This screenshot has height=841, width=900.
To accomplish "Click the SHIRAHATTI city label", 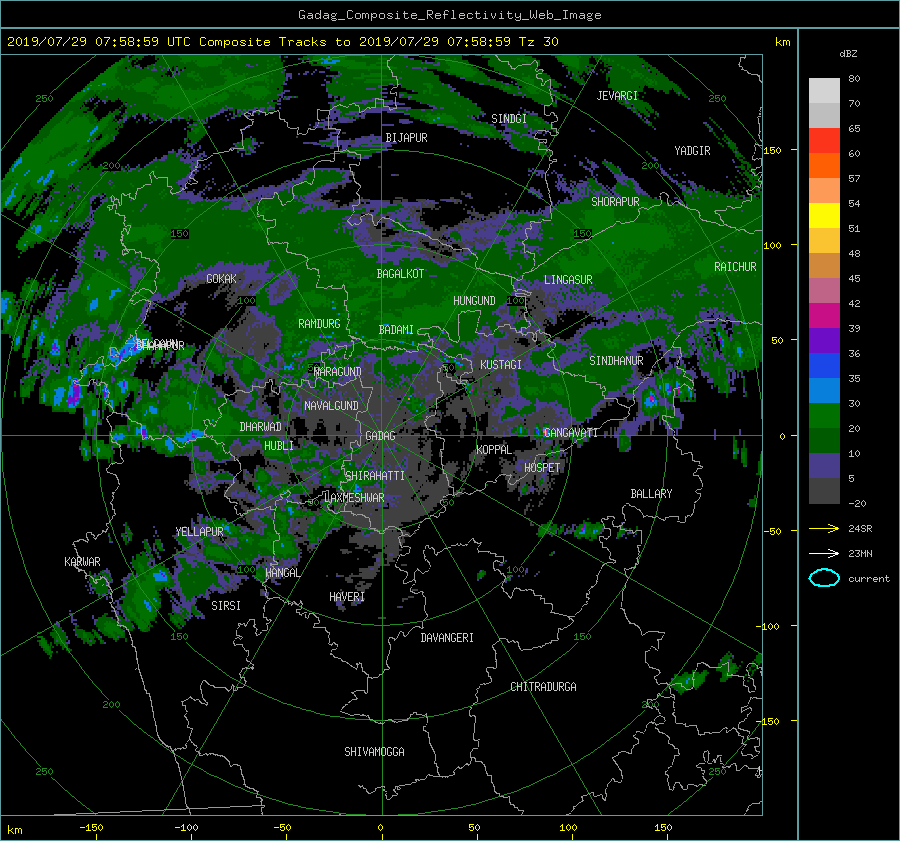I will tap(375, 476).
